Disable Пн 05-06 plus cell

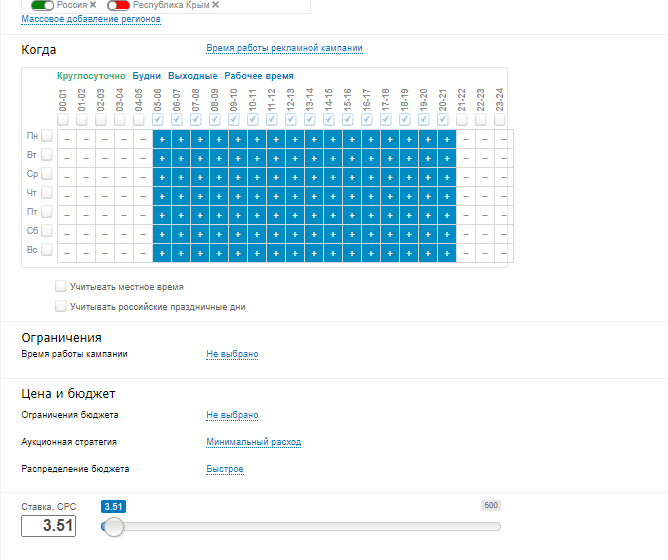pos(162,139)
